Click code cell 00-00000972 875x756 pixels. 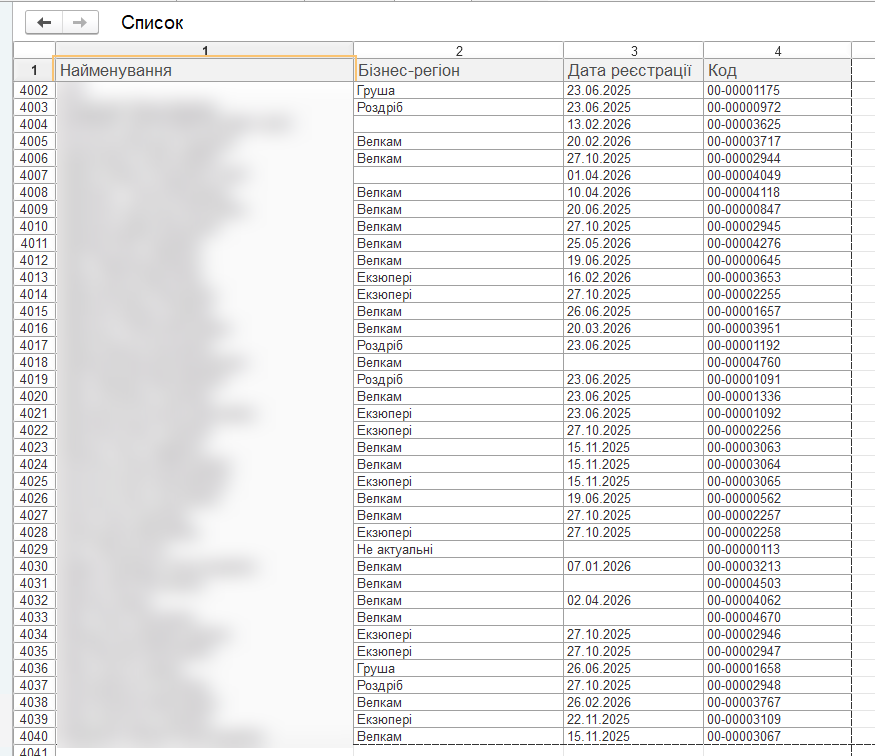pos(777,108)
